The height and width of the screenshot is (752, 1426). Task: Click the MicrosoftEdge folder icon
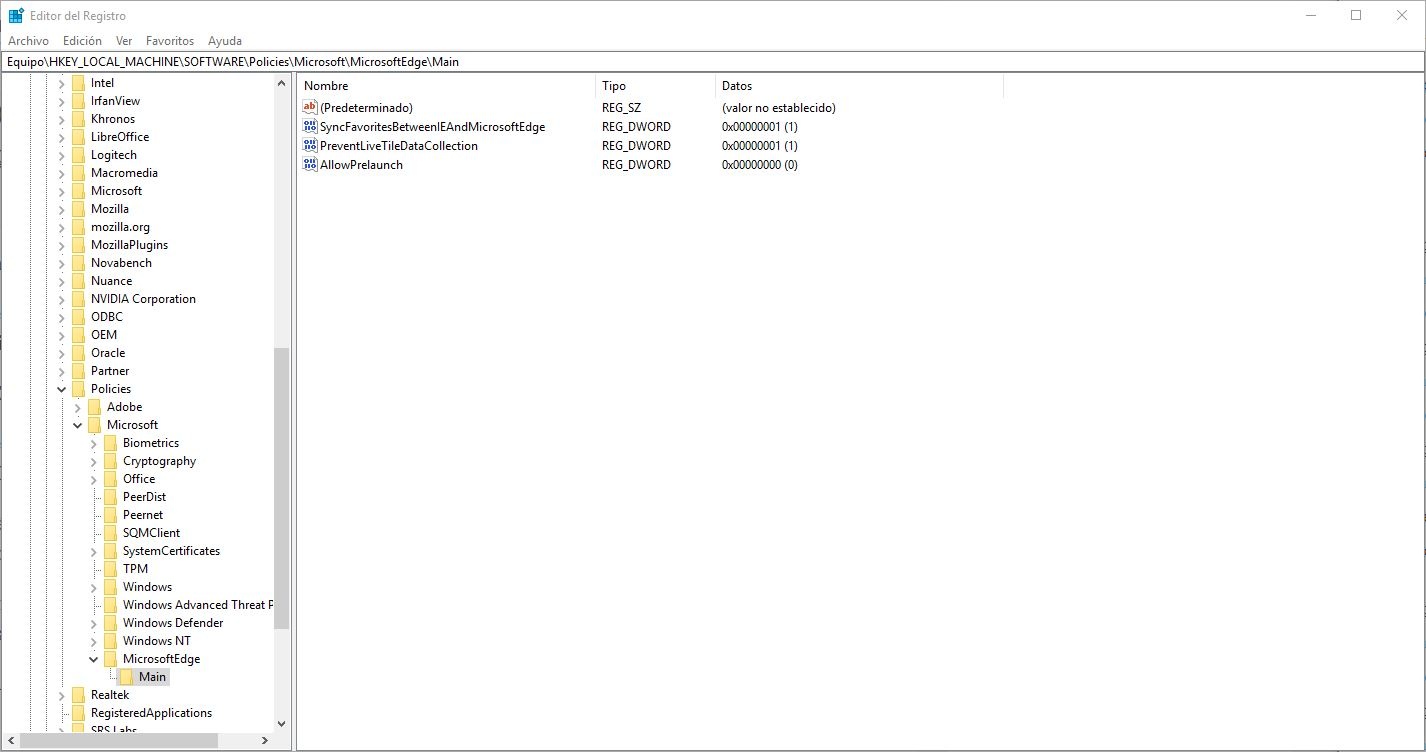(110, 659)
